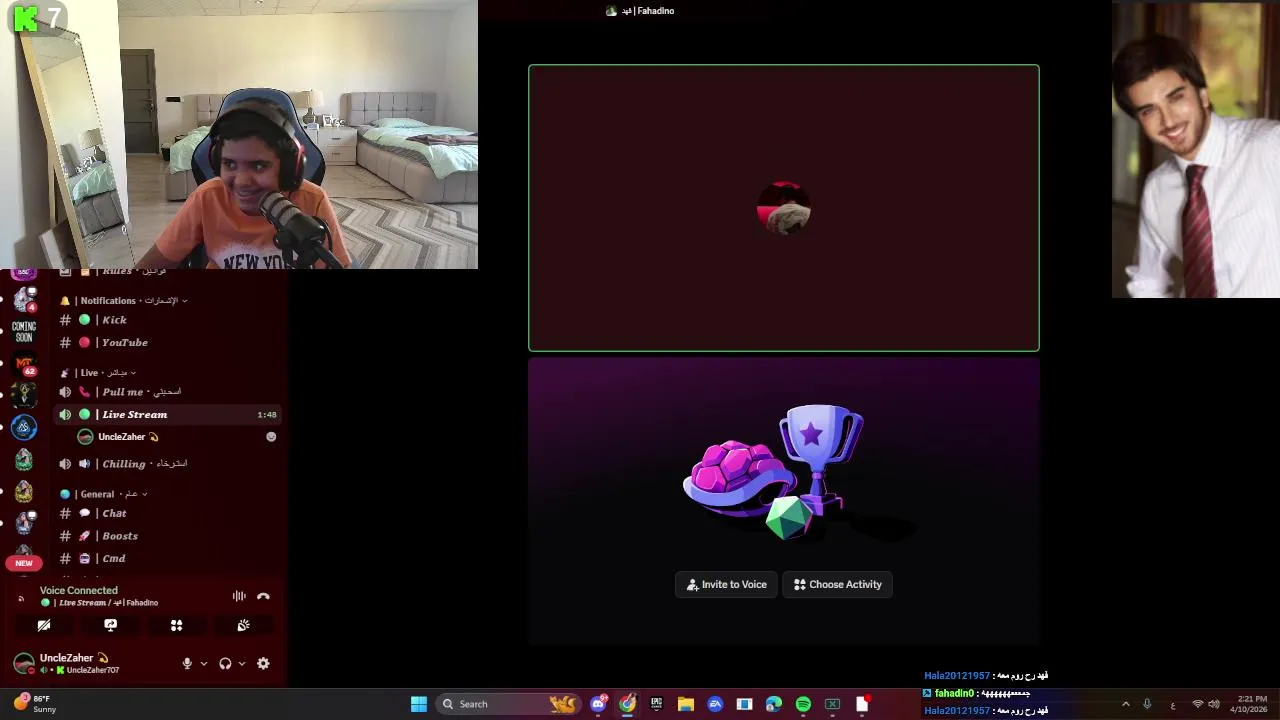The height and width of the screenshot is (720, 1280).
Task: Open the Chat text channel
Action: pos(169,513)
